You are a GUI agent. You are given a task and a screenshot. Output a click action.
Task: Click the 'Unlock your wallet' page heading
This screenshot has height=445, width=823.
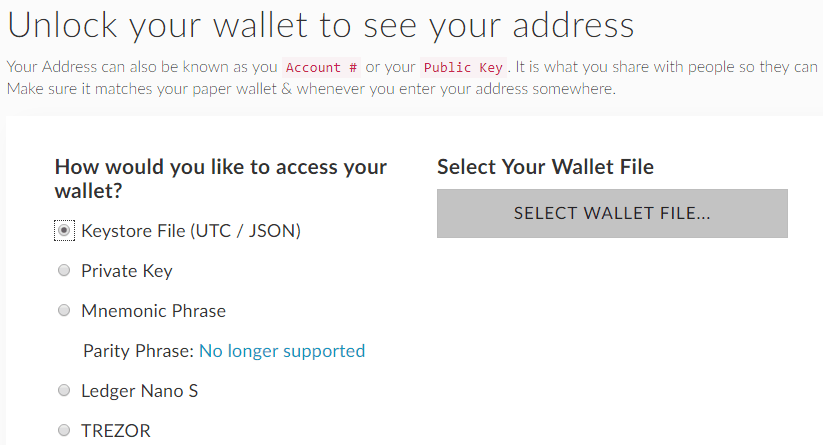pyautogui.click(x=320, y=24)
